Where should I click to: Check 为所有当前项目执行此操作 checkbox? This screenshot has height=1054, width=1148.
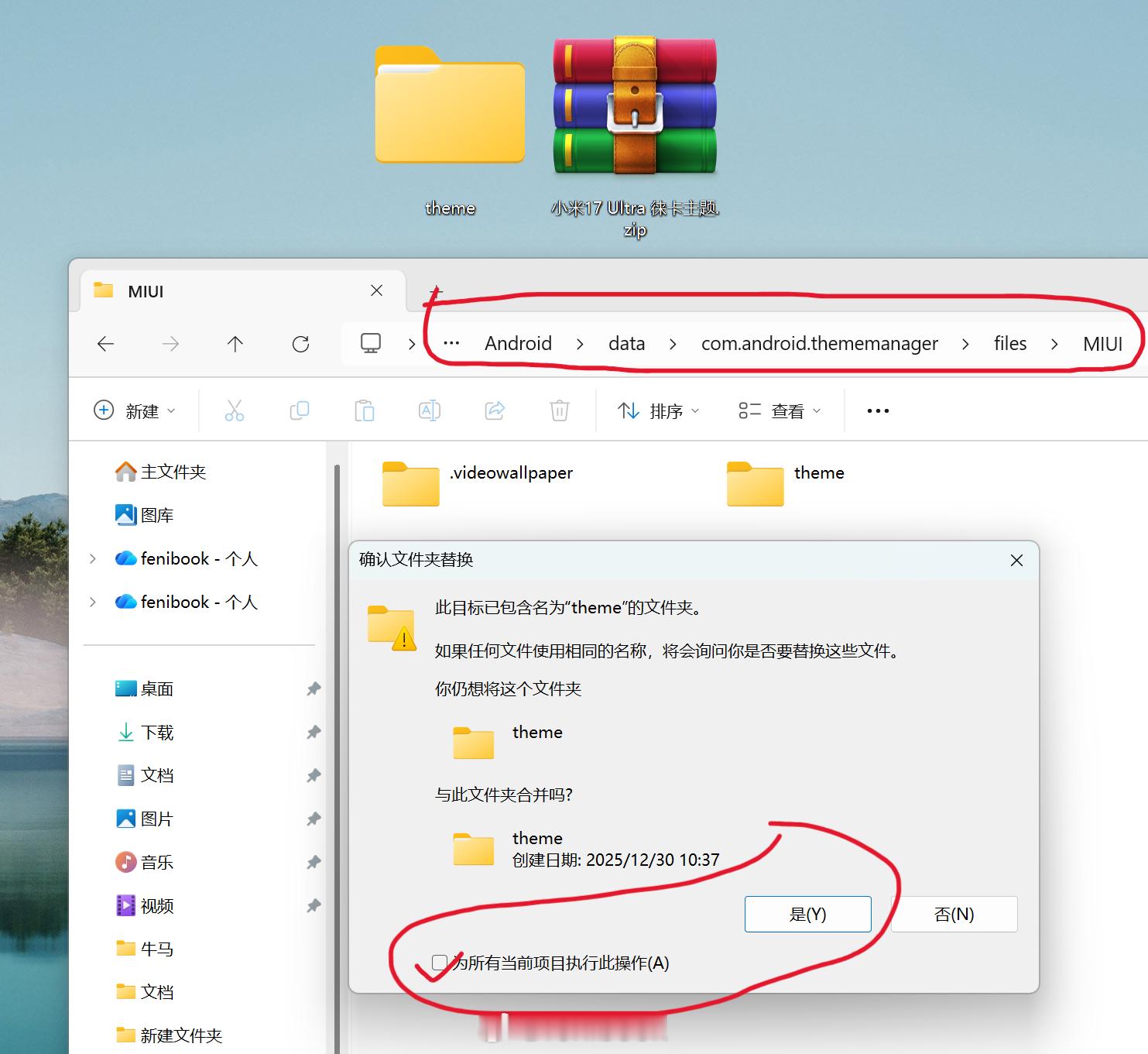tap(440, 963)
